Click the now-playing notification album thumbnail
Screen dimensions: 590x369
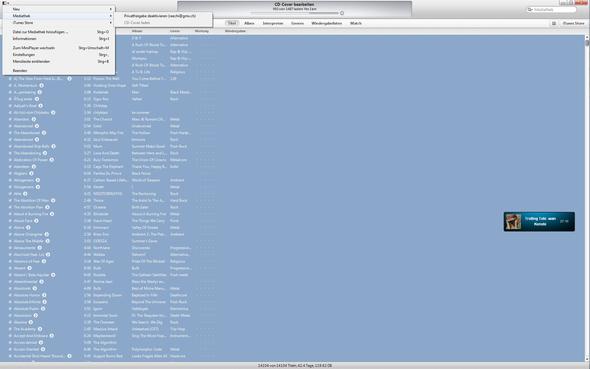513,222
